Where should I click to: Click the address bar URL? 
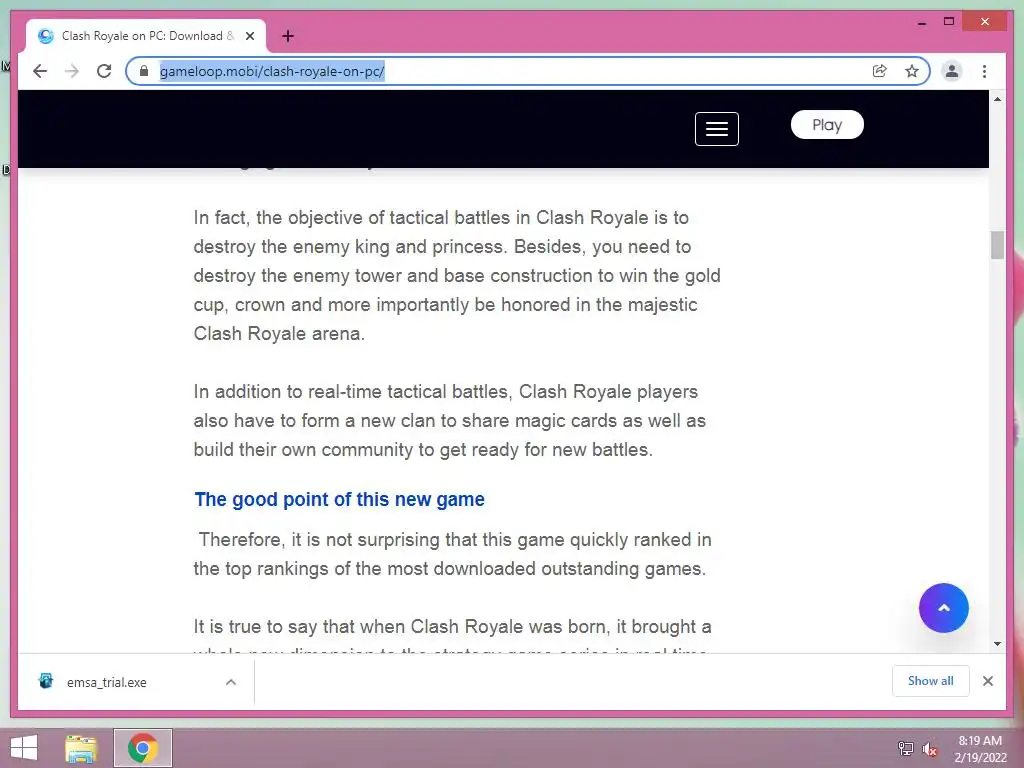(272, 71)
